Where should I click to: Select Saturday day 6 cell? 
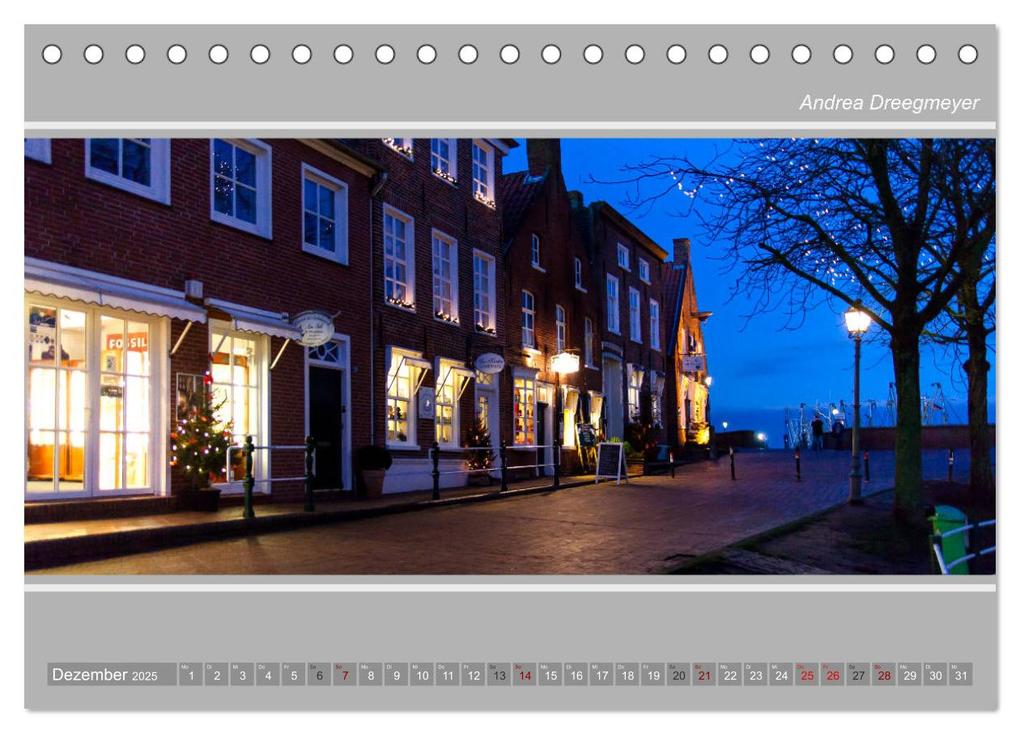point(319,674)
